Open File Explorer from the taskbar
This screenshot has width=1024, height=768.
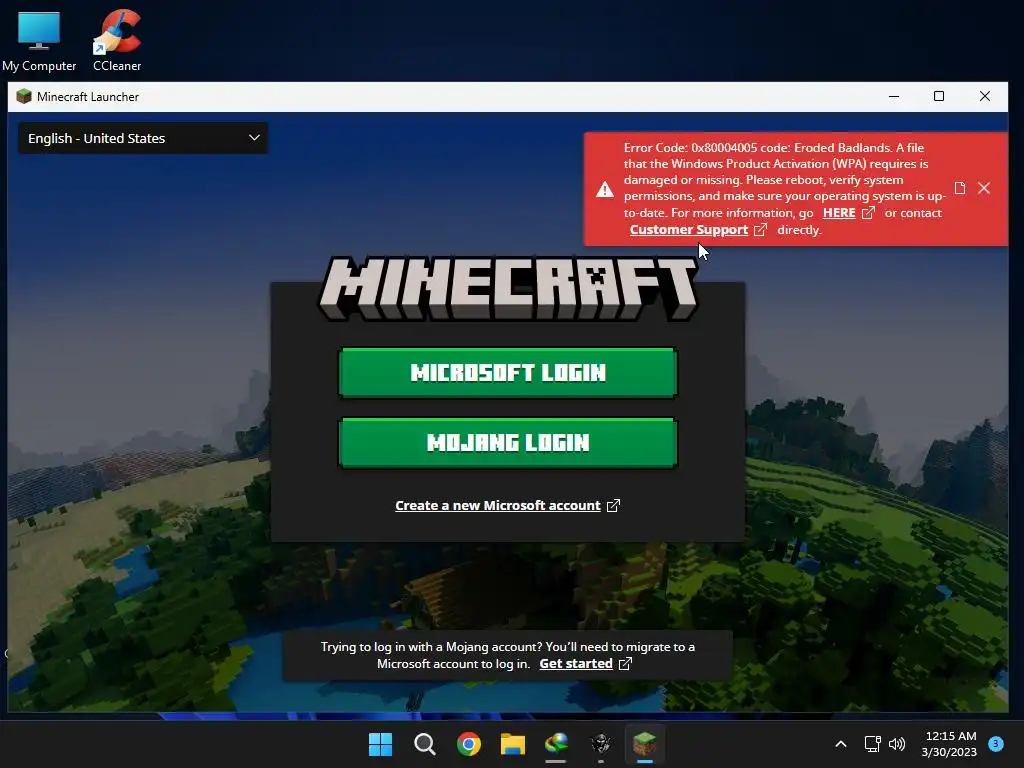(513, 744)
